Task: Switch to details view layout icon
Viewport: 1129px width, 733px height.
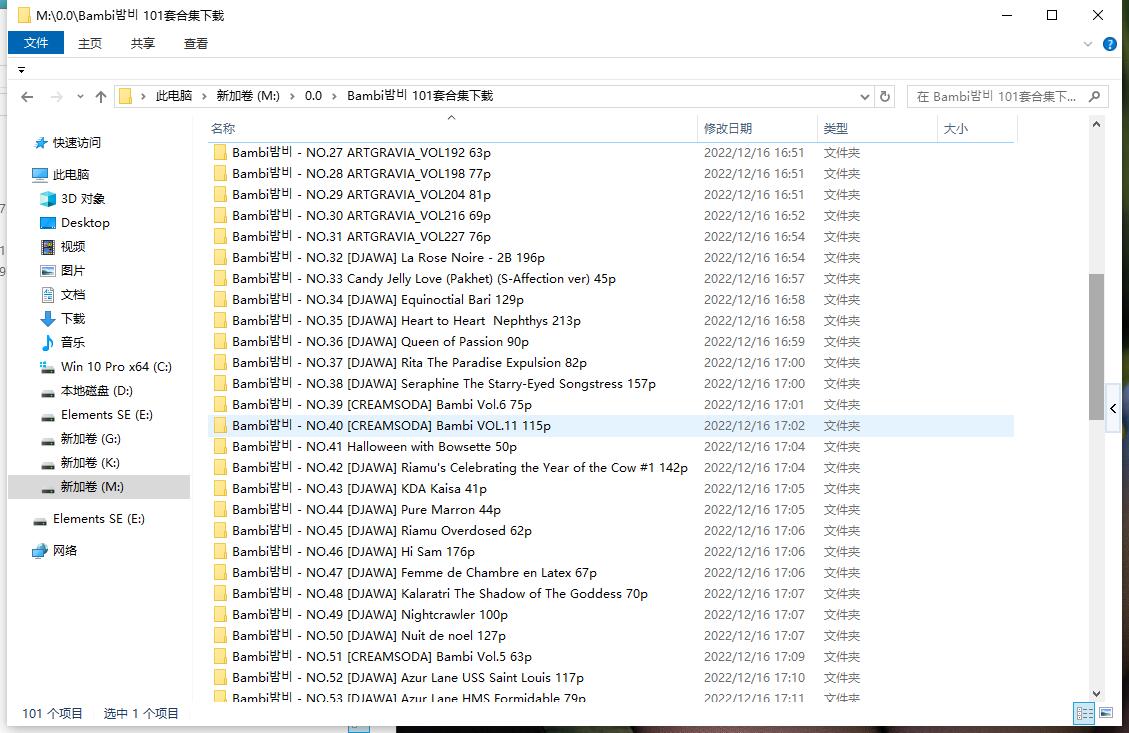Action: click(x=1084, y=713)
